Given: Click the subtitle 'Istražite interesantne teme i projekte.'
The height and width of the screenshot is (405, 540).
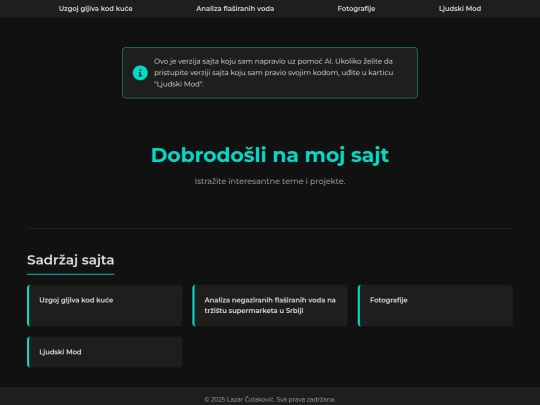Looking at the screenshot, I should pos(270,181).
